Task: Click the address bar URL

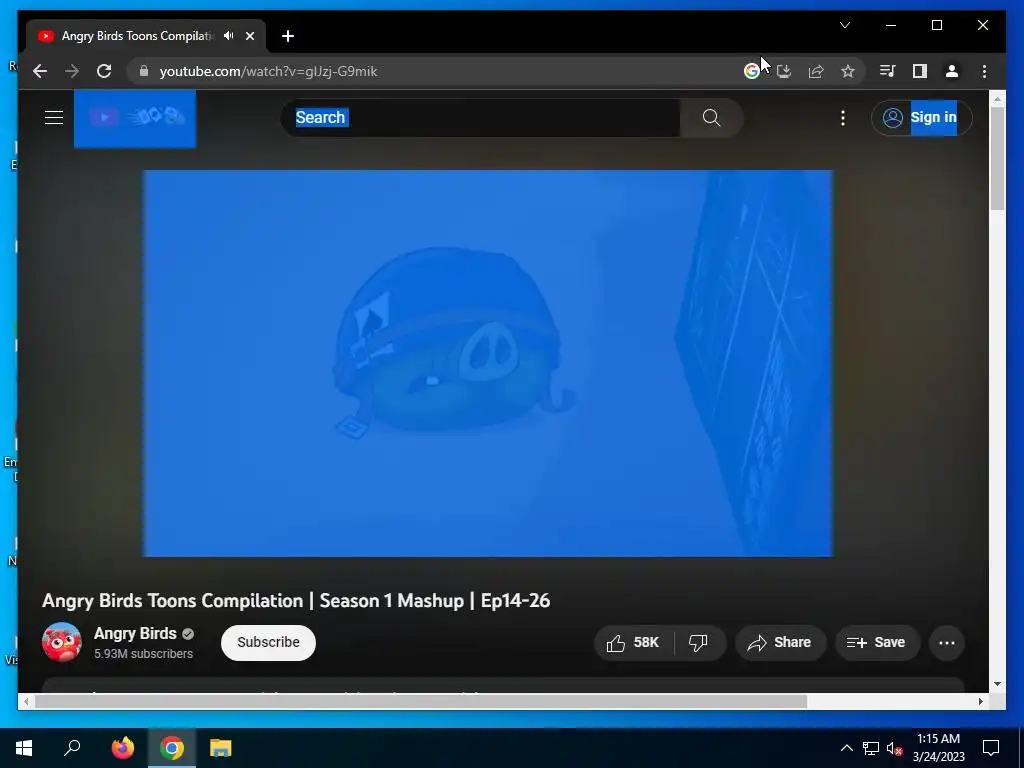Action: pos(268,71)
